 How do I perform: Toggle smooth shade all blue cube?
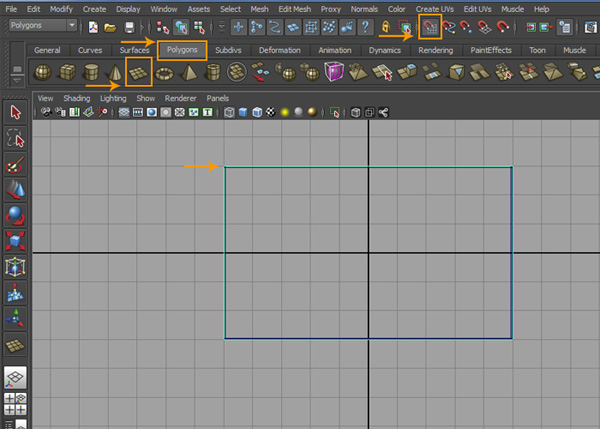pyautogui.click(x=243, y=112)
